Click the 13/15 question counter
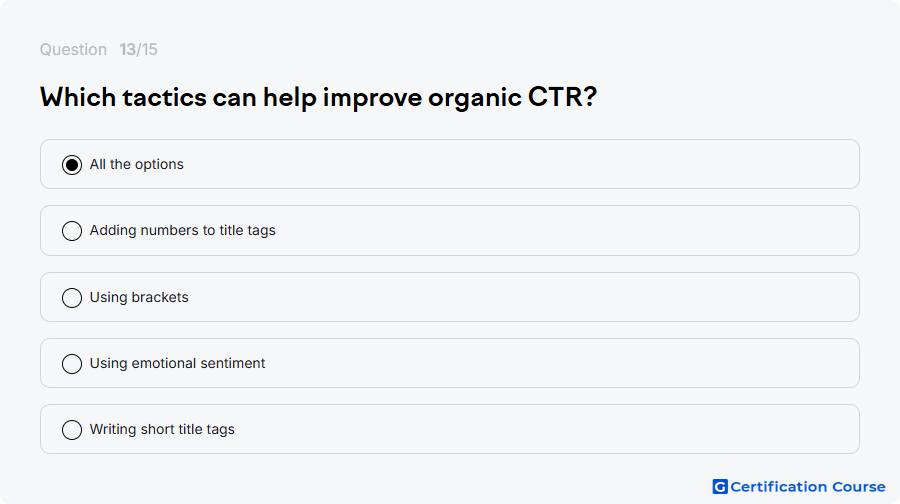Viewport: 900px width, 504px height. click(138, 49)
